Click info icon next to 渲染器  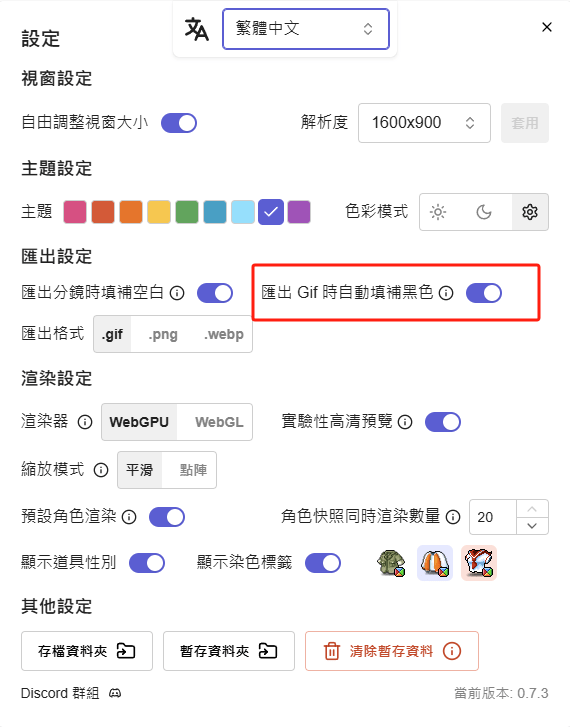click(85, 422)
